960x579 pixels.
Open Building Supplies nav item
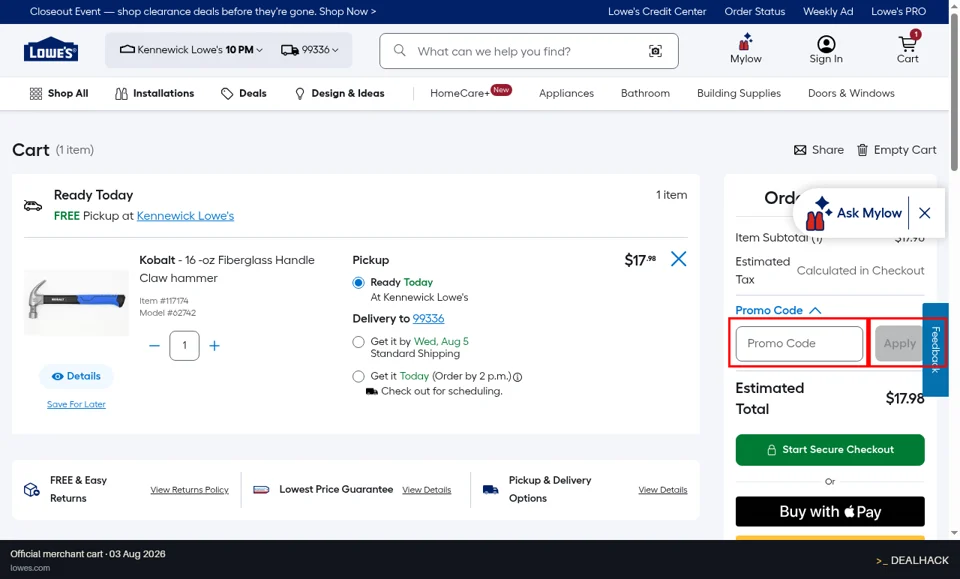tap(739, 94)
